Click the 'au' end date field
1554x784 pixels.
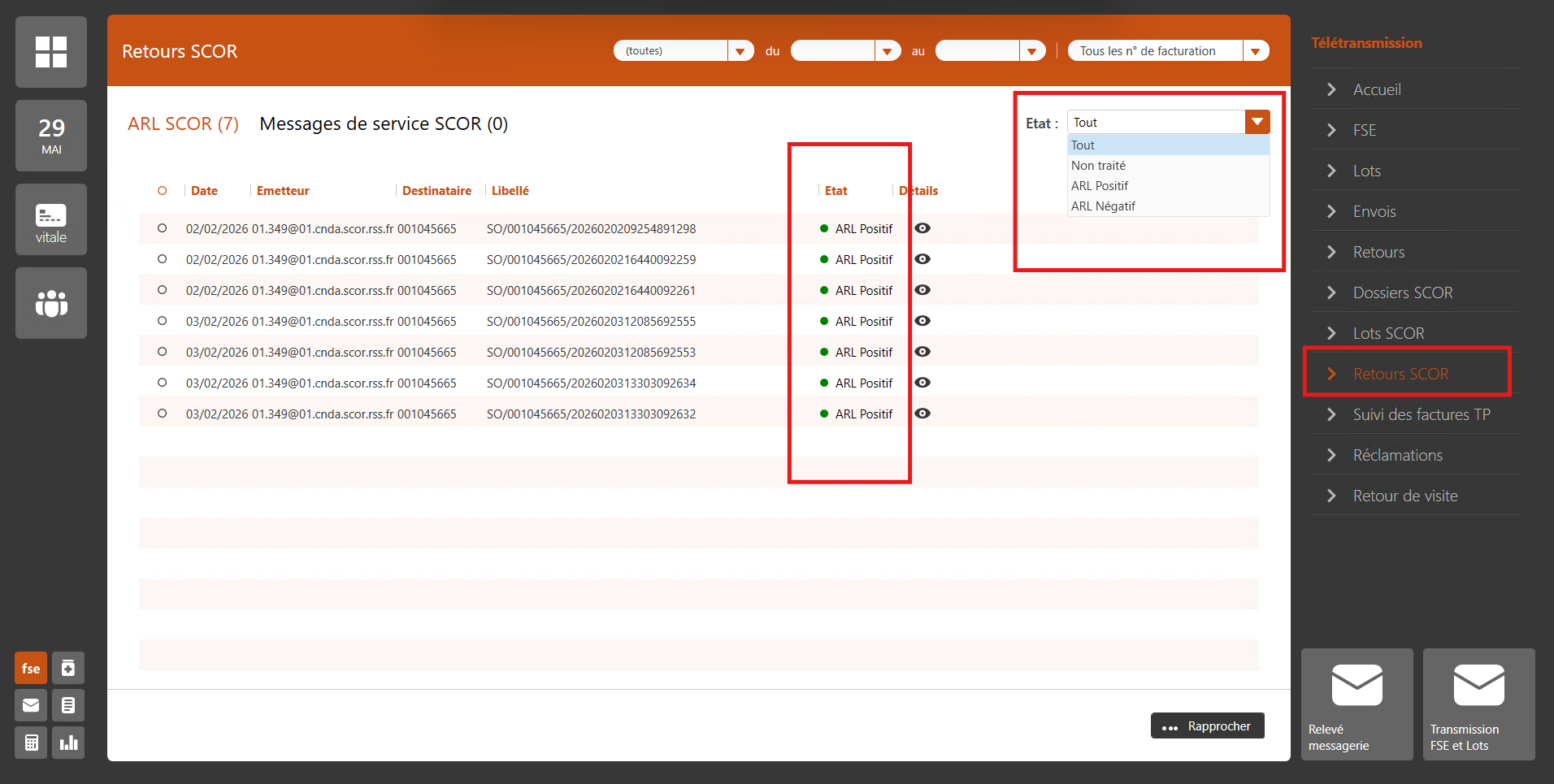click(x=978, y=51)
